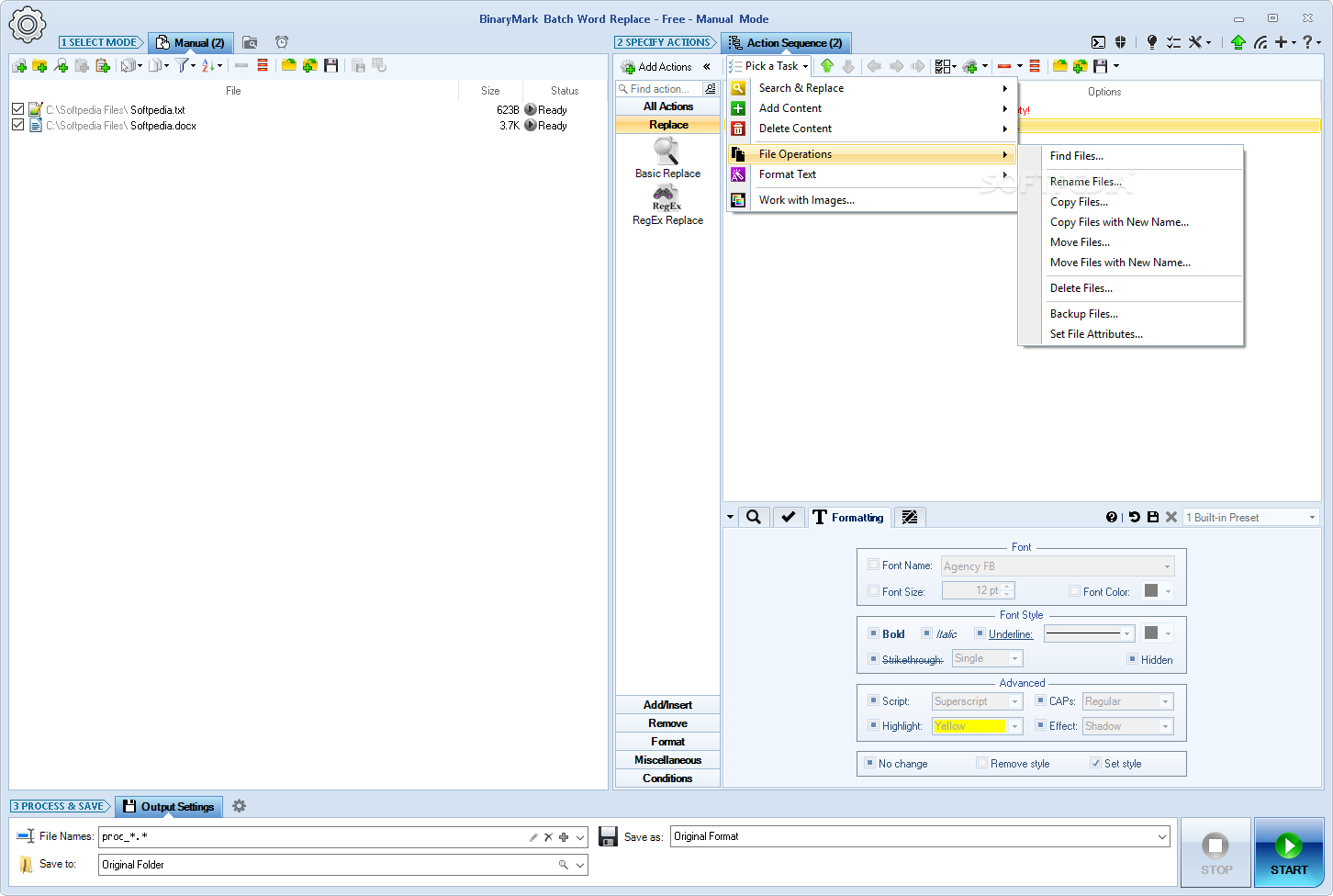Click the STOP button
This screenshot has height=896, width=1333.
pyautogui.click(x=1215, y=852)
